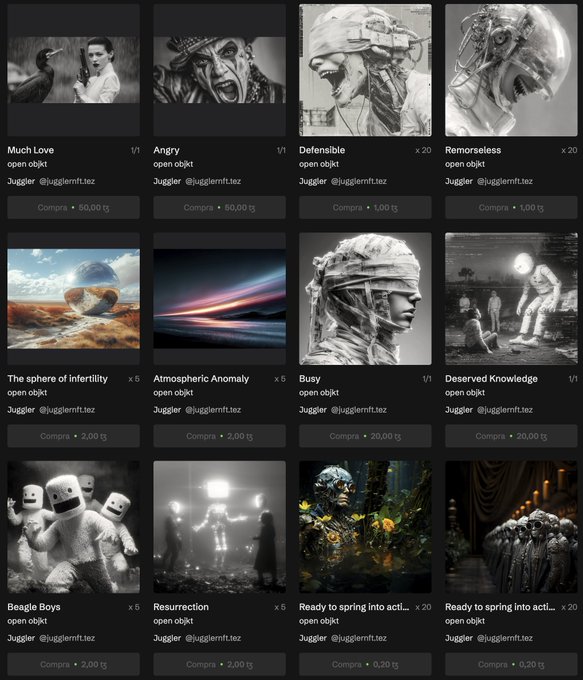
Task: Buy Remorseless for 1,00 tez
Action: pos(511,207)
